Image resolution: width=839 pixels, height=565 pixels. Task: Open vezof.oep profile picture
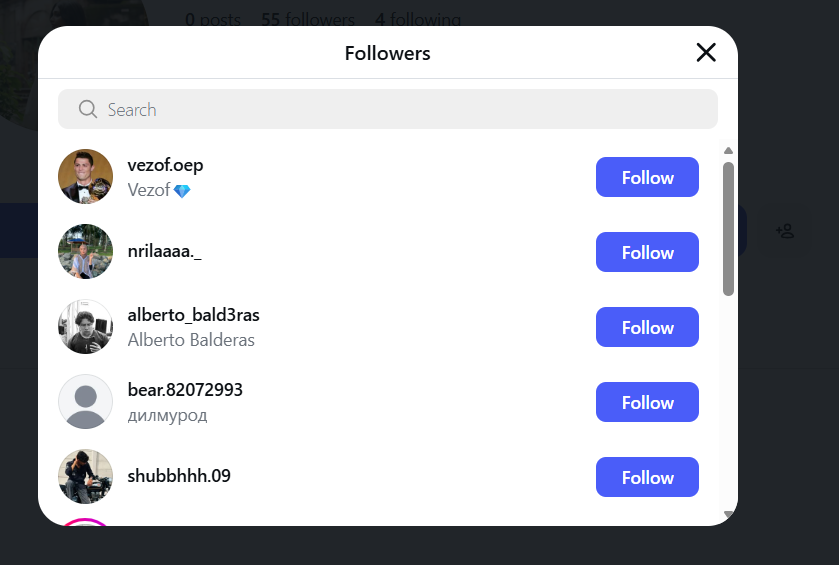coord(86,177)
